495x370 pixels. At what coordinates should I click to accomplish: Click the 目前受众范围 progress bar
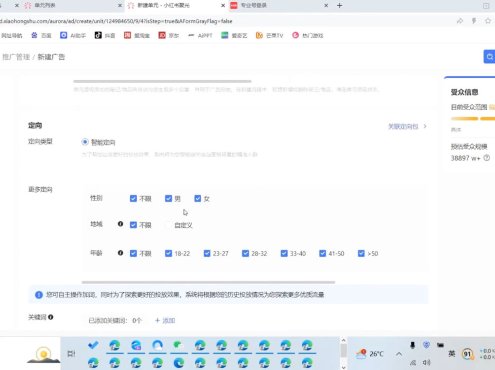(473, 118)
